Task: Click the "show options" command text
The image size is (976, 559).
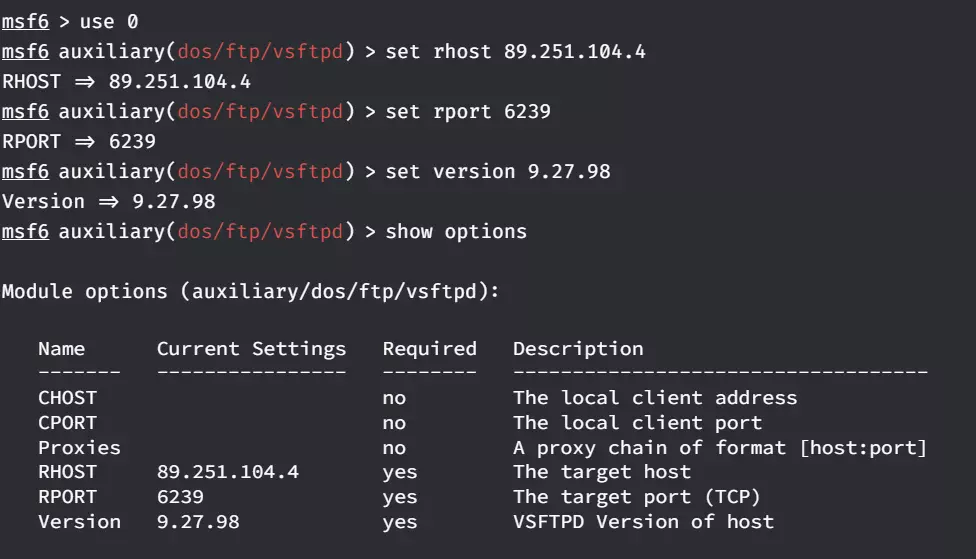Action: point(456,231)
